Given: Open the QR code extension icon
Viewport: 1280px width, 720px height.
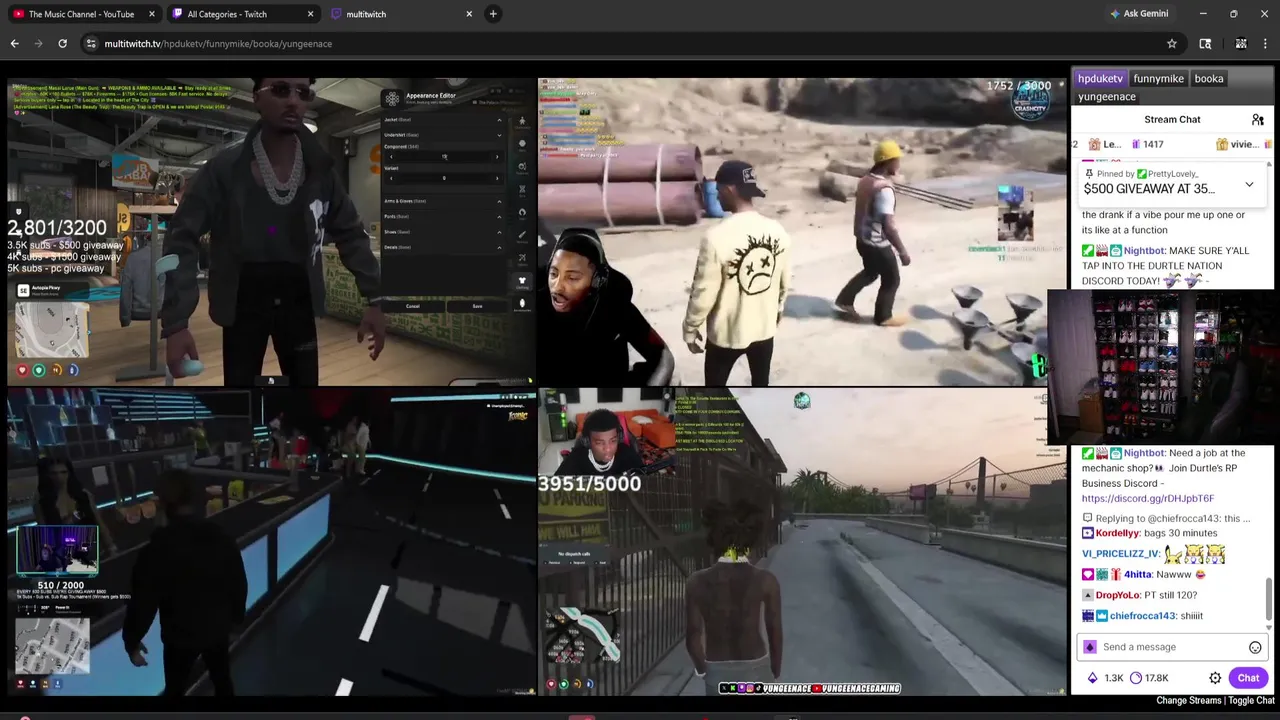Looking at the screenshot, I should tap(1241, 43).
